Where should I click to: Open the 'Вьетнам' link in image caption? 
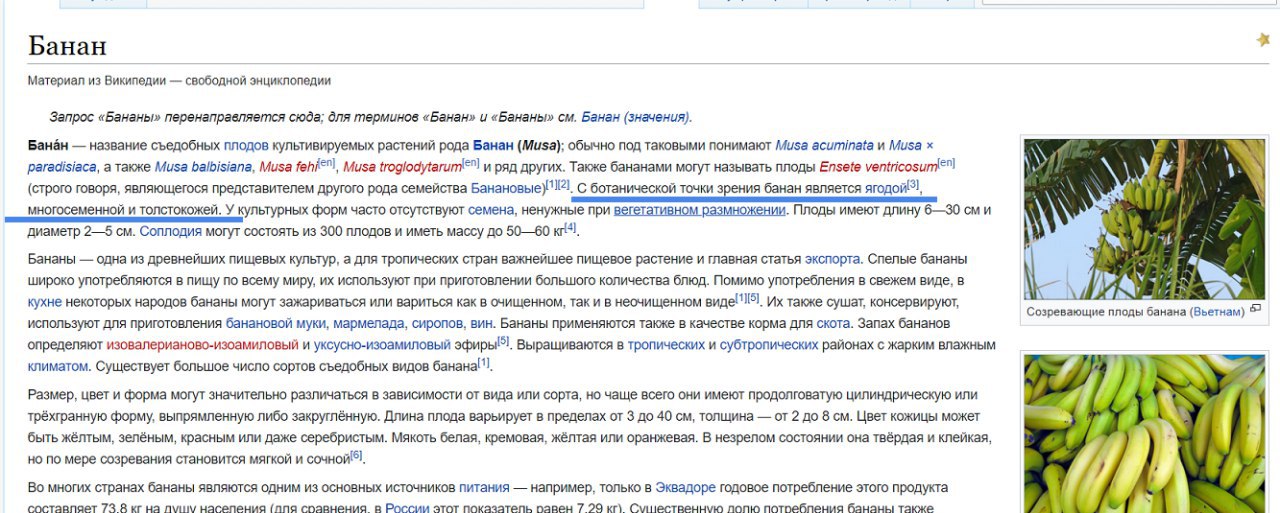pos(1217,312)
